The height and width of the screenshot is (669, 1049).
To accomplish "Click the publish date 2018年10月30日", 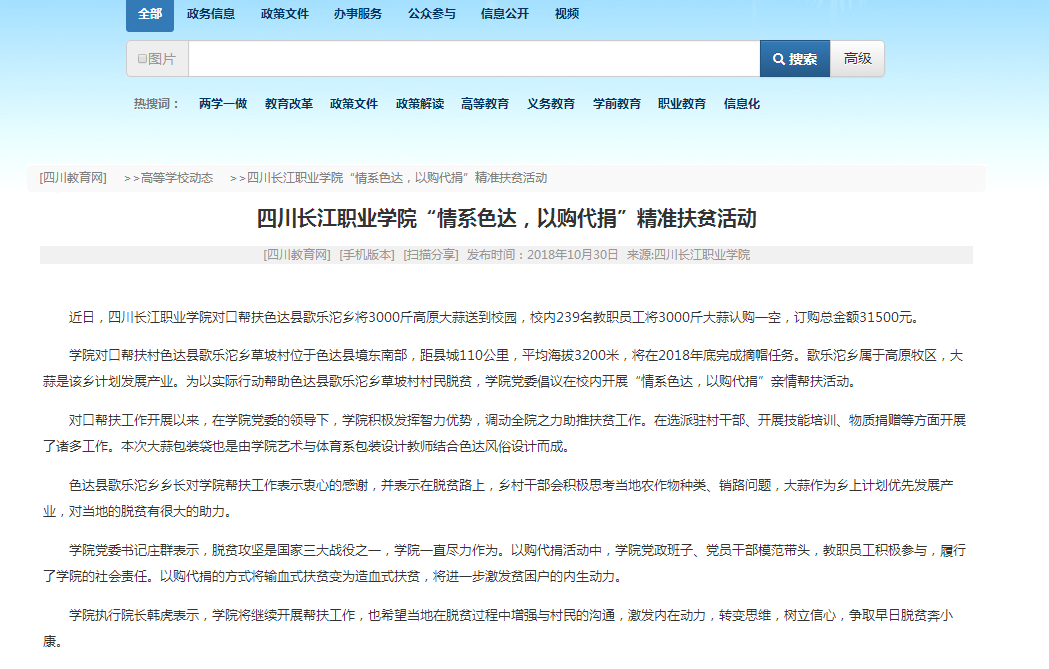I will tap(573, 255).
